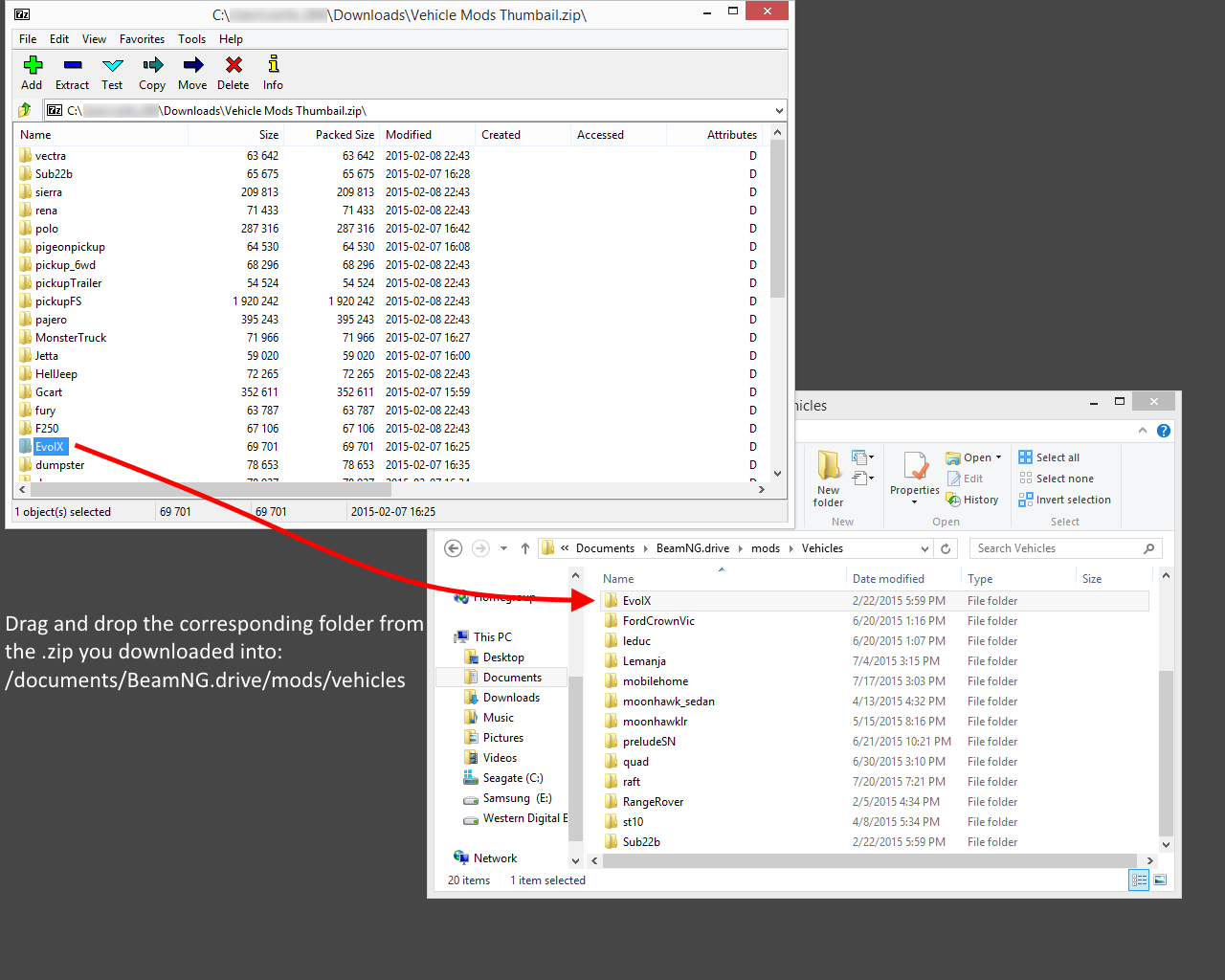1225x980 pixels.
Task: Click the 7-Zip vertical scrollbar thumb
Action: point(777,219)
